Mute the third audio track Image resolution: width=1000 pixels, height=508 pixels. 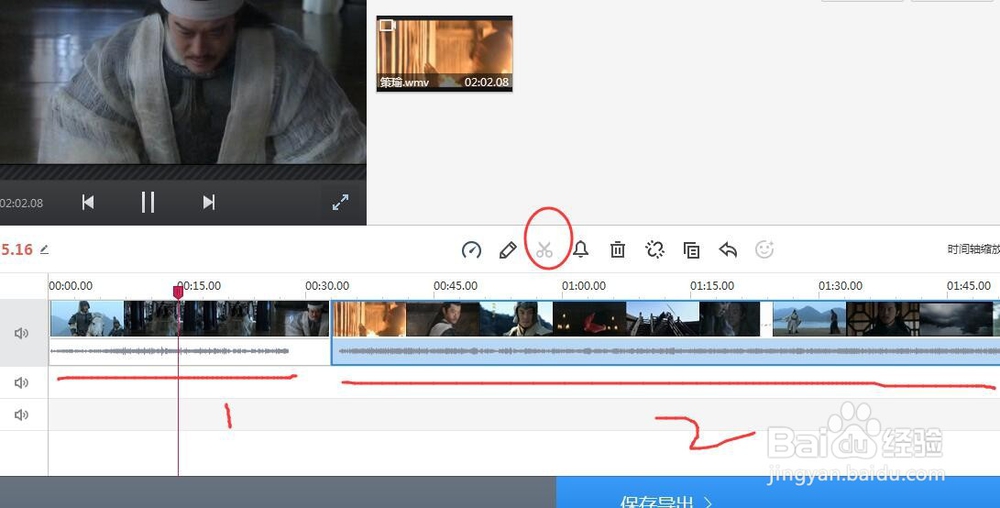(22, 415)
